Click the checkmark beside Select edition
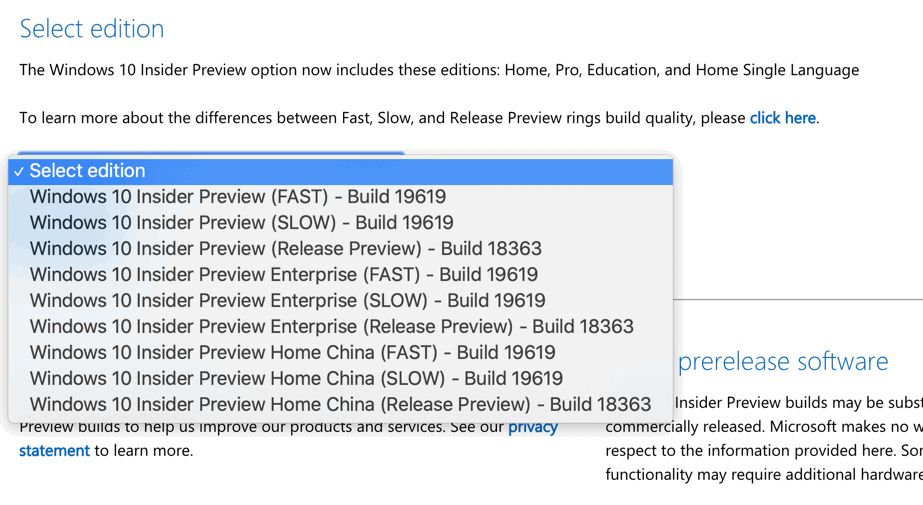 pyautogui.click(x=19, y=172)
